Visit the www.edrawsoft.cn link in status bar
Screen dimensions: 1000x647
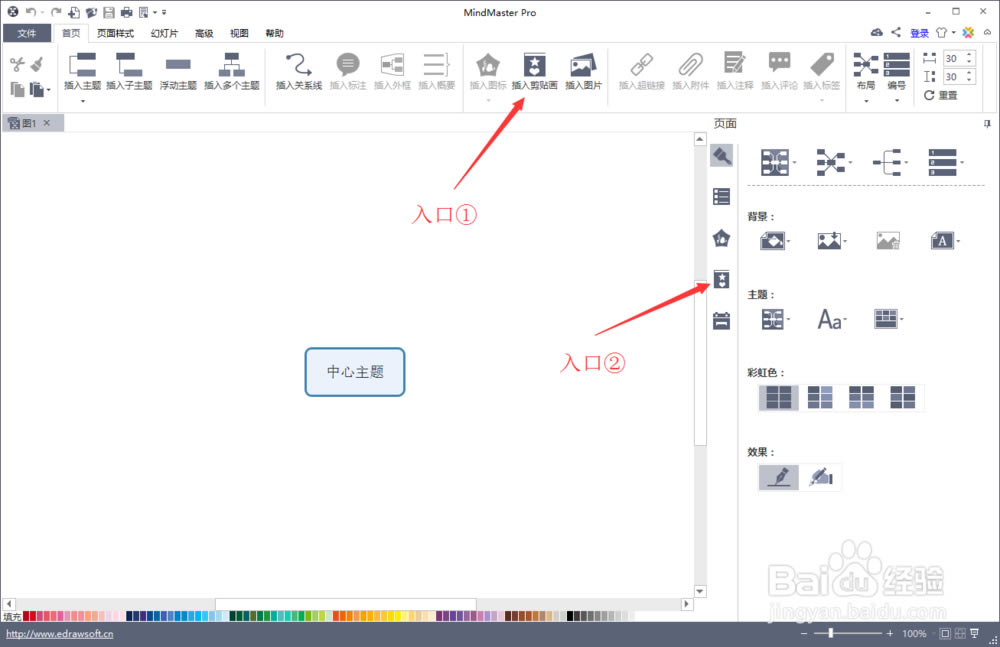[59, 633]
